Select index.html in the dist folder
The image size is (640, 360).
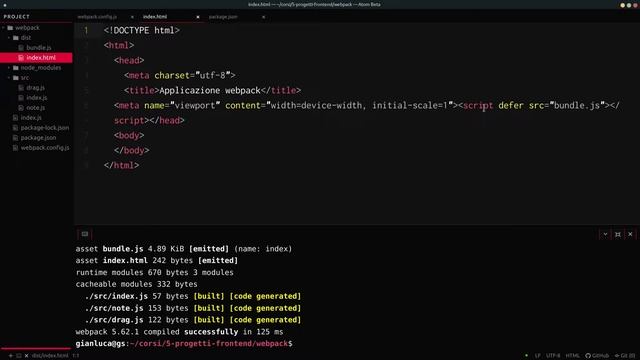pyautogui.click(x=36, y=58)
